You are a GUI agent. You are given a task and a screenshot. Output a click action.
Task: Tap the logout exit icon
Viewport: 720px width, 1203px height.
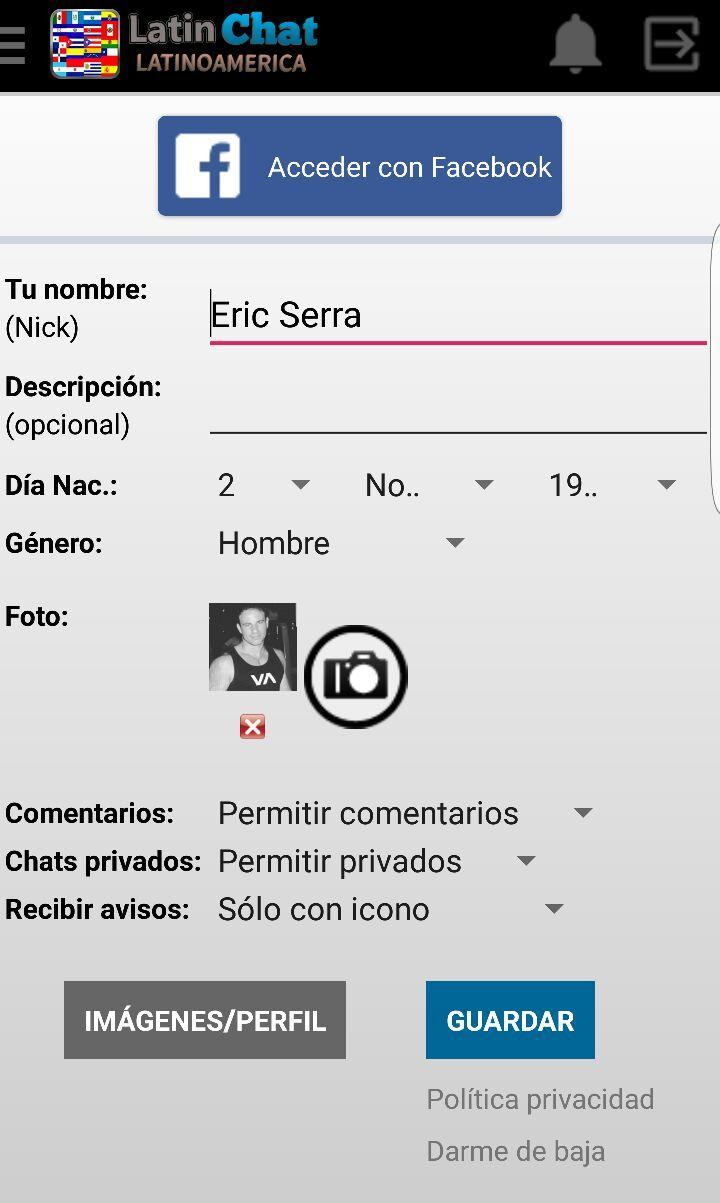[x=670, y=44]
